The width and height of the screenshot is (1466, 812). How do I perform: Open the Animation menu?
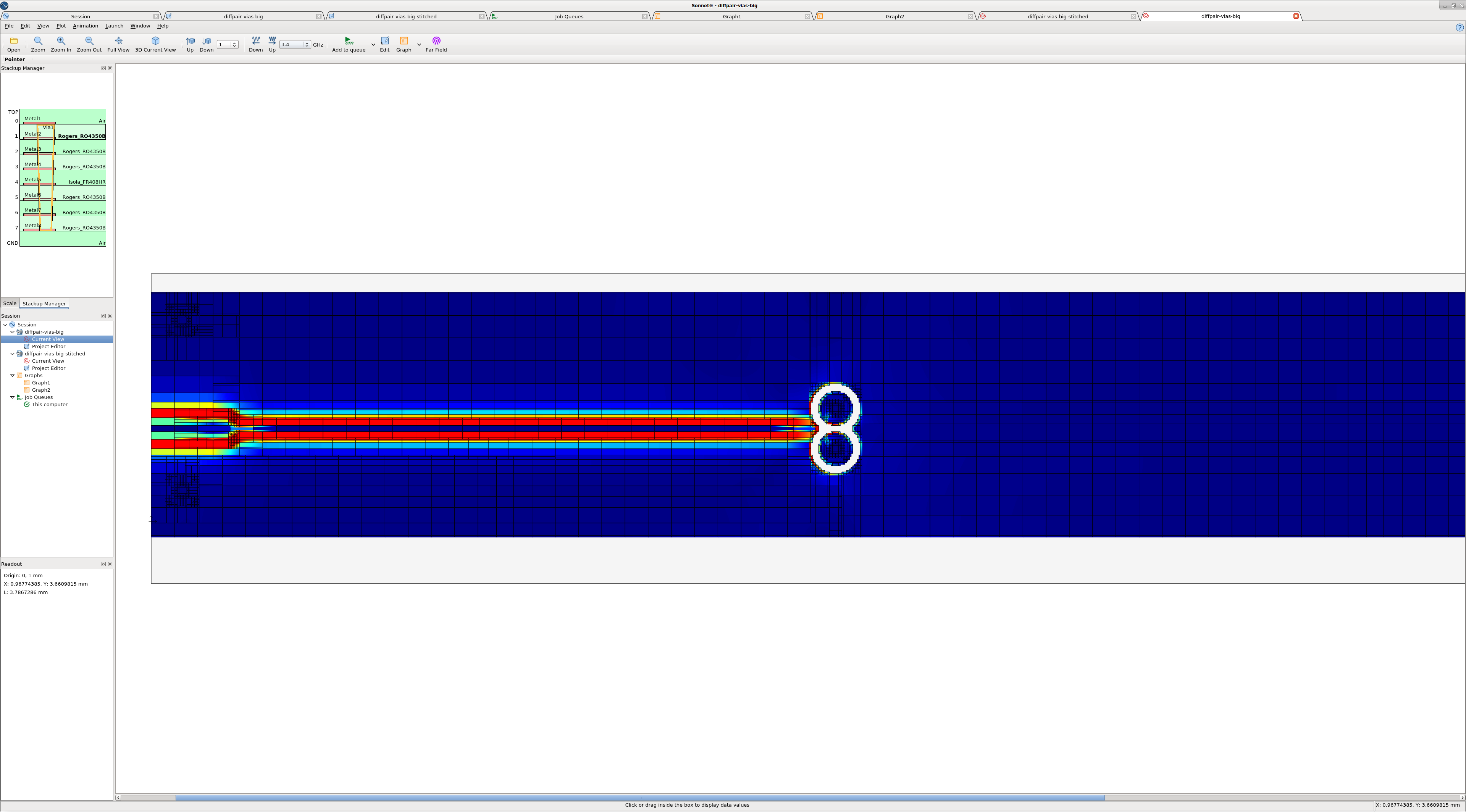(x=86, y=26)
